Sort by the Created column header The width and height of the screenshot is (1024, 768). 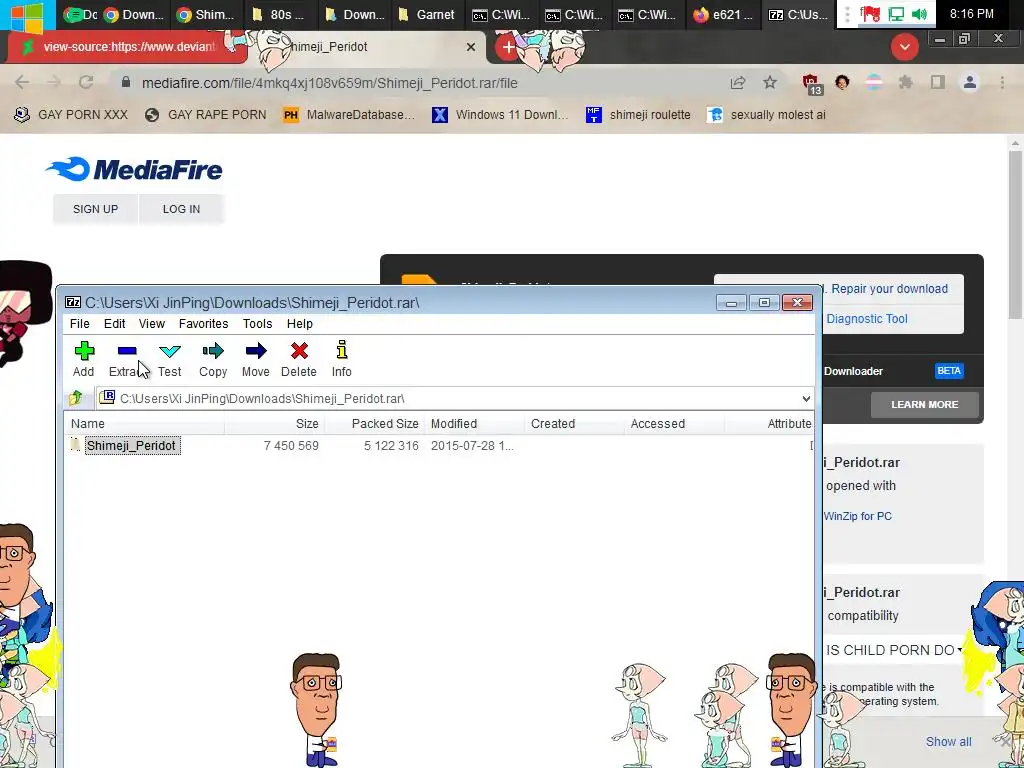pos(575,423)
